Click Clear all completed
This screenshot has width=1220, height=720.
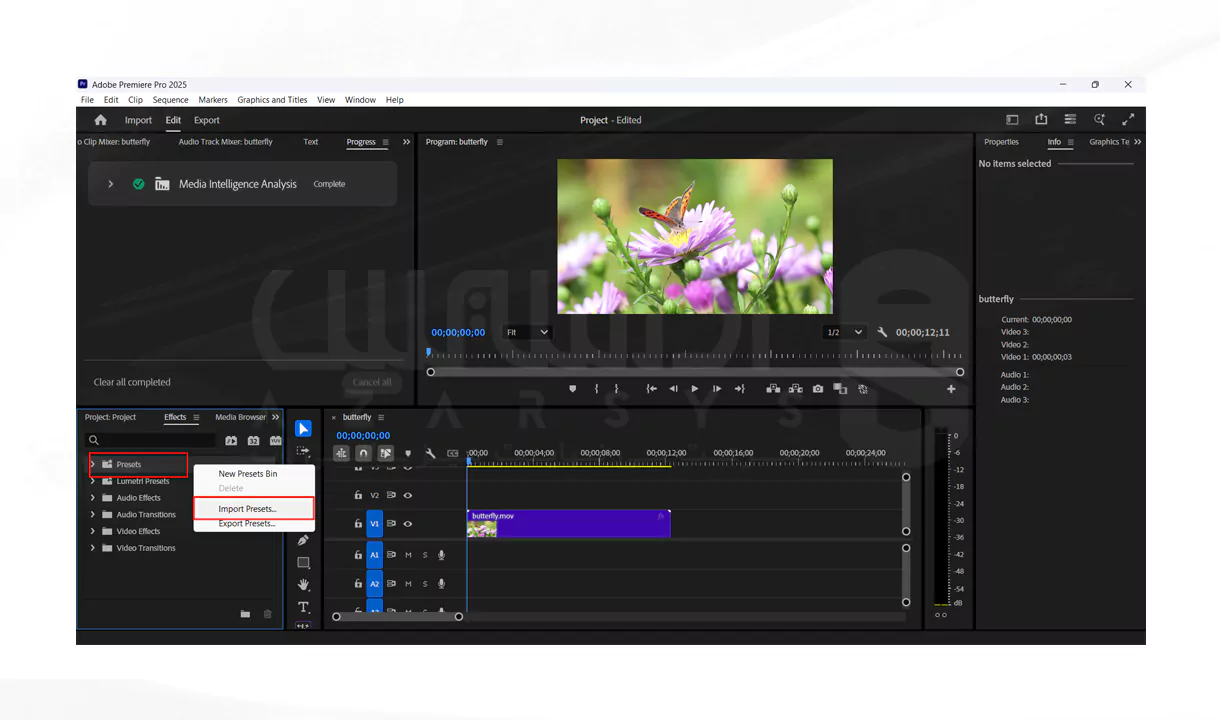click(x=132, y=382)
